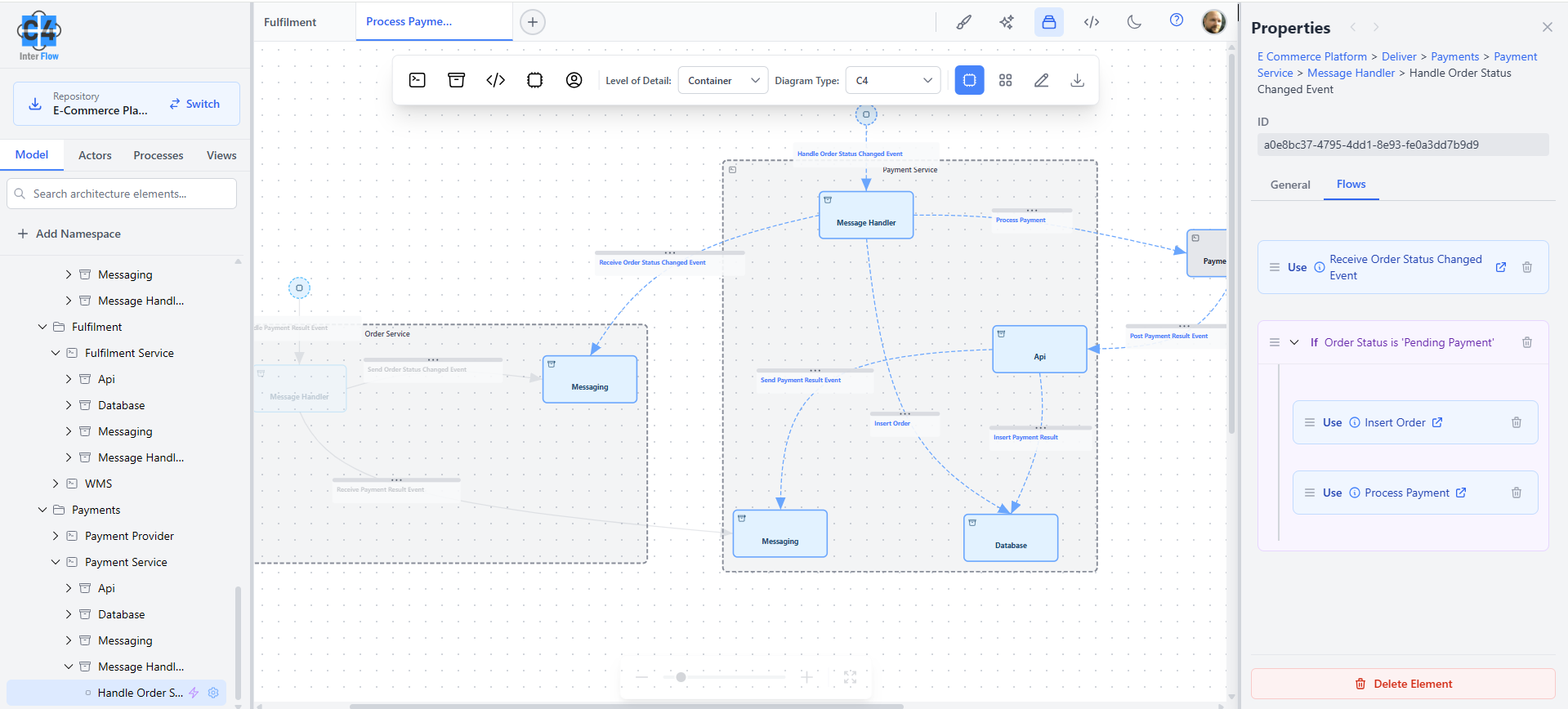
Task: Delete Process Payment flow step
Action: click(1517, 493)
